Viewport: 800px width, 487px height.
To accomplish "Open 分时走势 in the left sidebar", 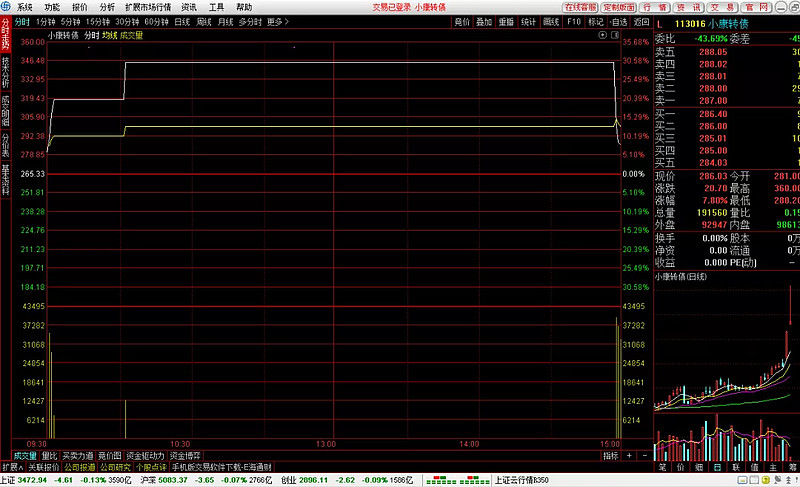I will pyautogui.click(x=6, y=34).
